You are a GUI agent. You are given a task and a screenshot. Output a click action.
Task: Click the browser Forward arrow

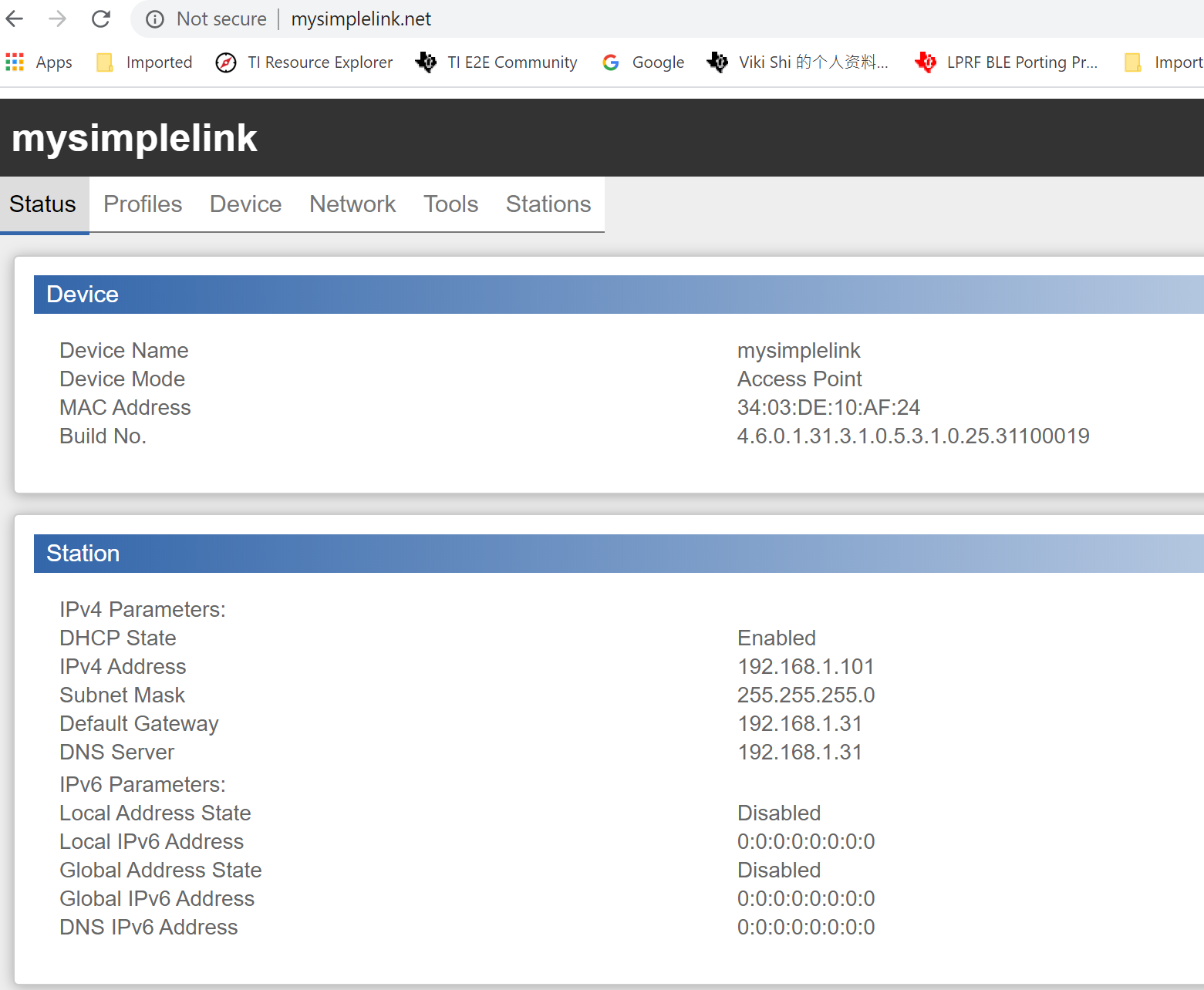coord(58,19)
